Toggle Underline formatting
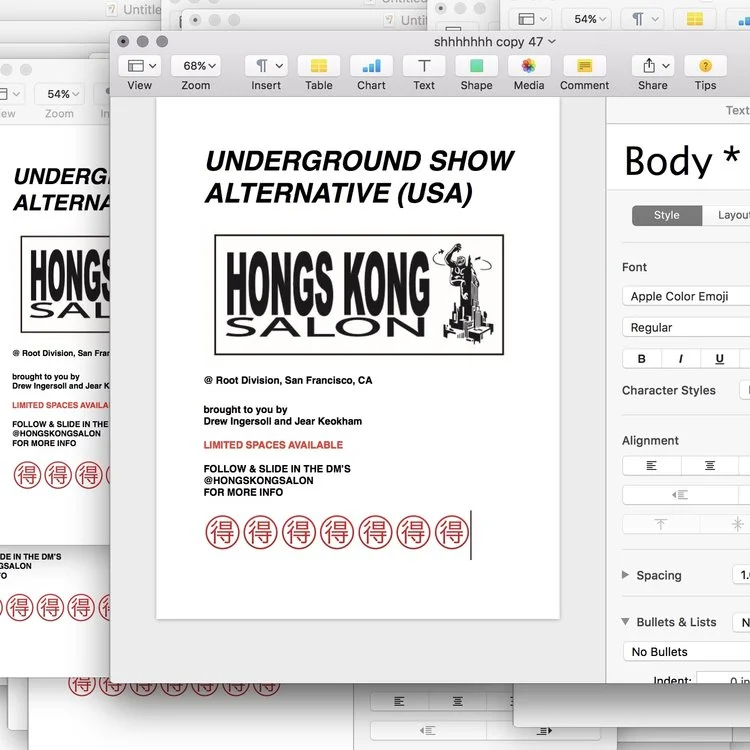This screenshot has height=750, width=750. click(x=720, y=359)
